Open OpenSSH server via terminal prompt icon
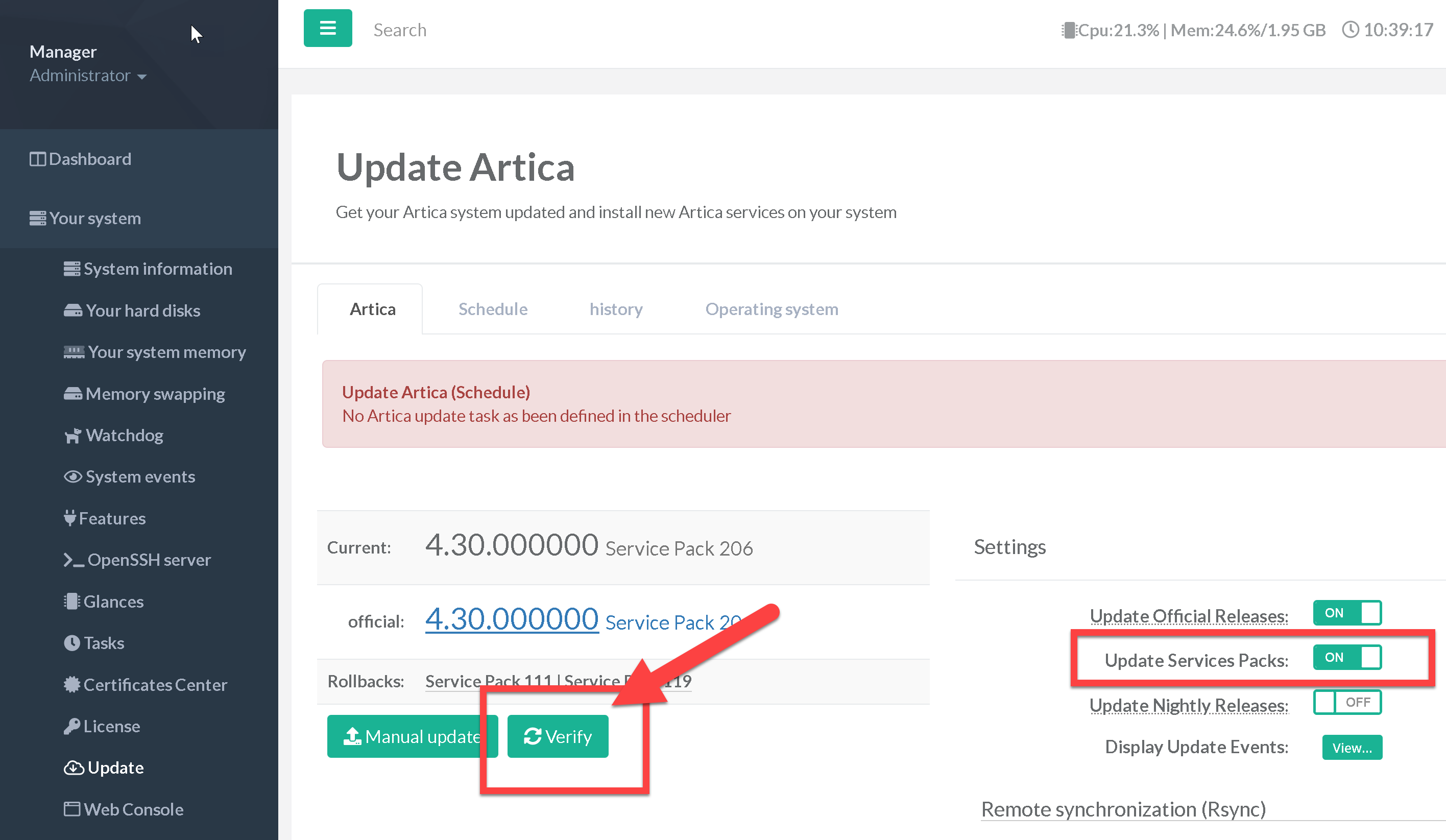The width and height of the screenshot is (1446, 840). 74,560
